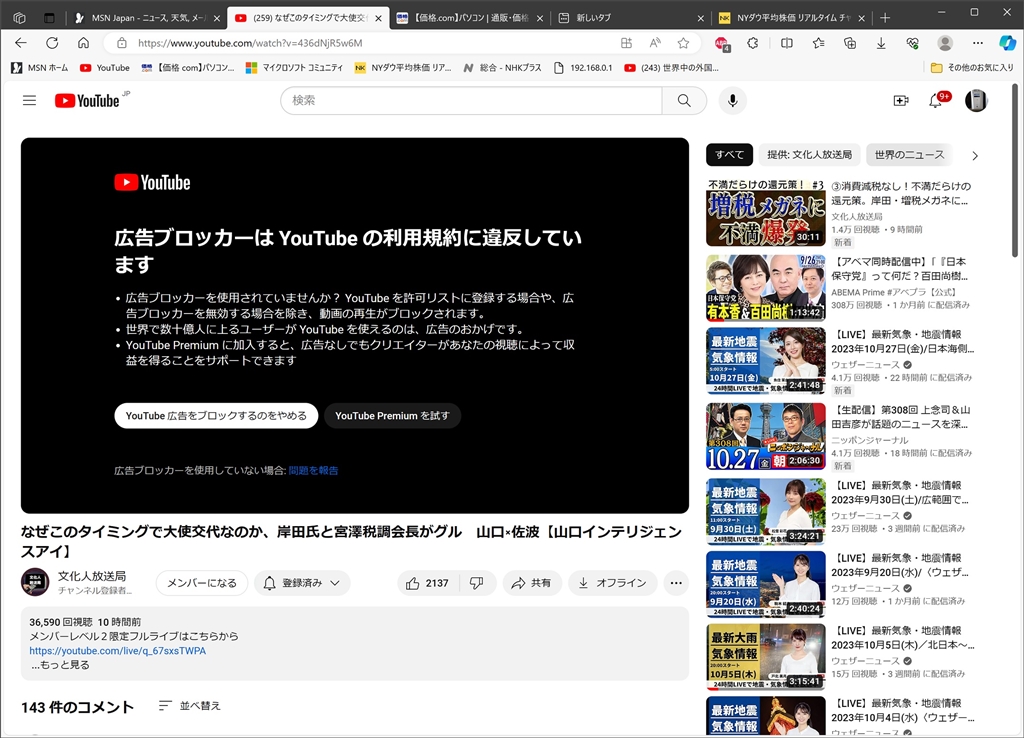The height and width of the screenshot is (738, 1024).
Task: Open the collections icon in the toolbar
Action: tap(850, 43)
